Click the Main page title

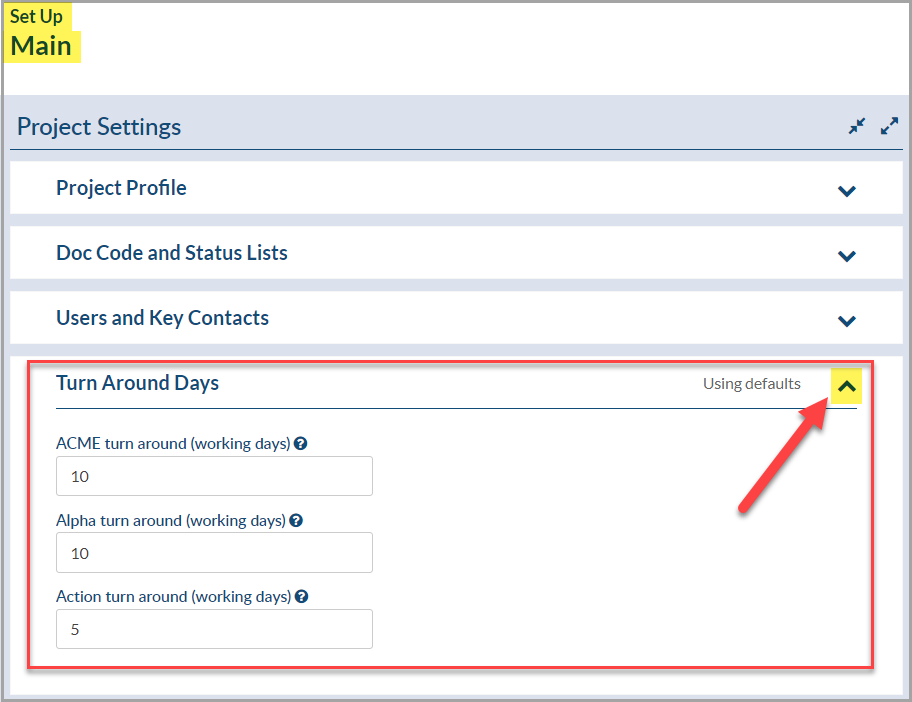pos(41,46)
